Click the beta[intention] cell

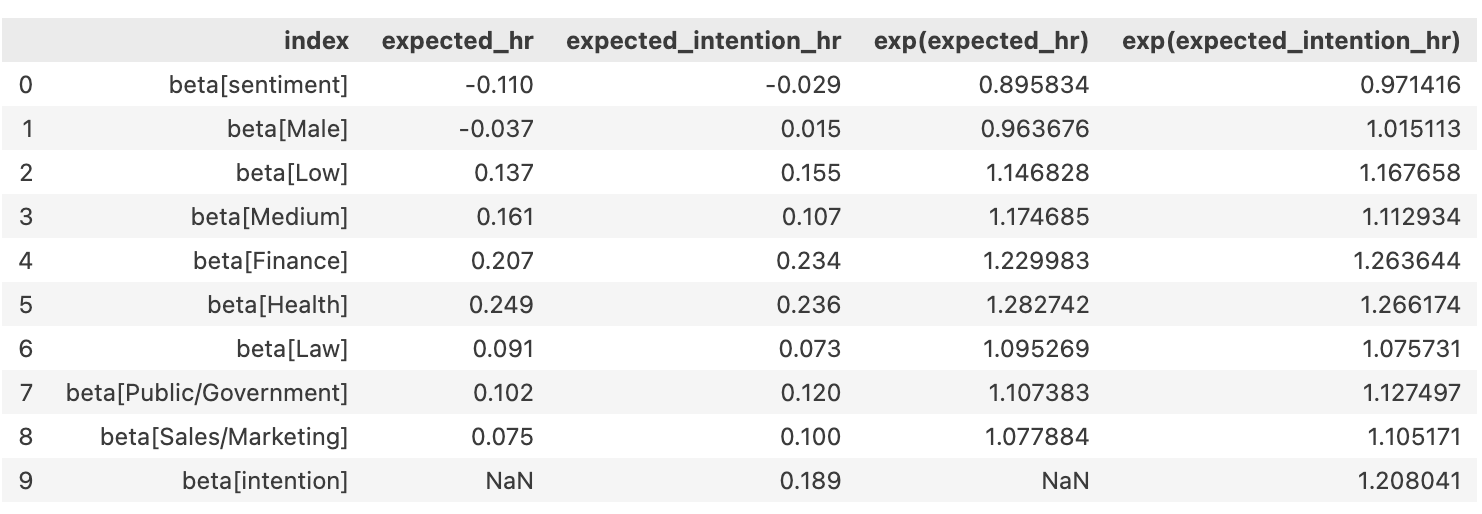(265, 481)
